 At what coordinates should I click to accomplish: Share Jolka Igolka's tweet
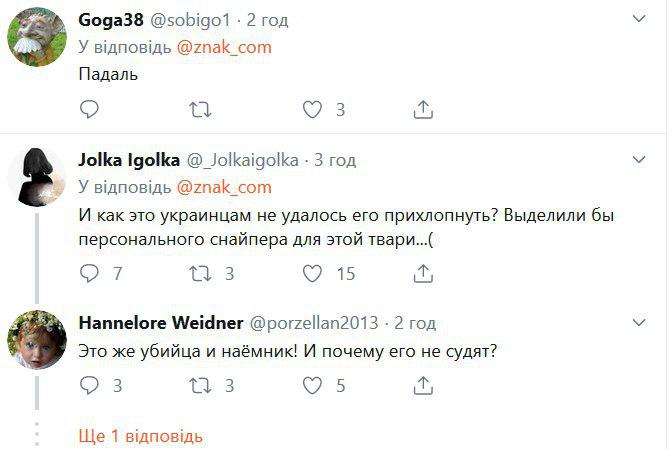pos(422,273)
